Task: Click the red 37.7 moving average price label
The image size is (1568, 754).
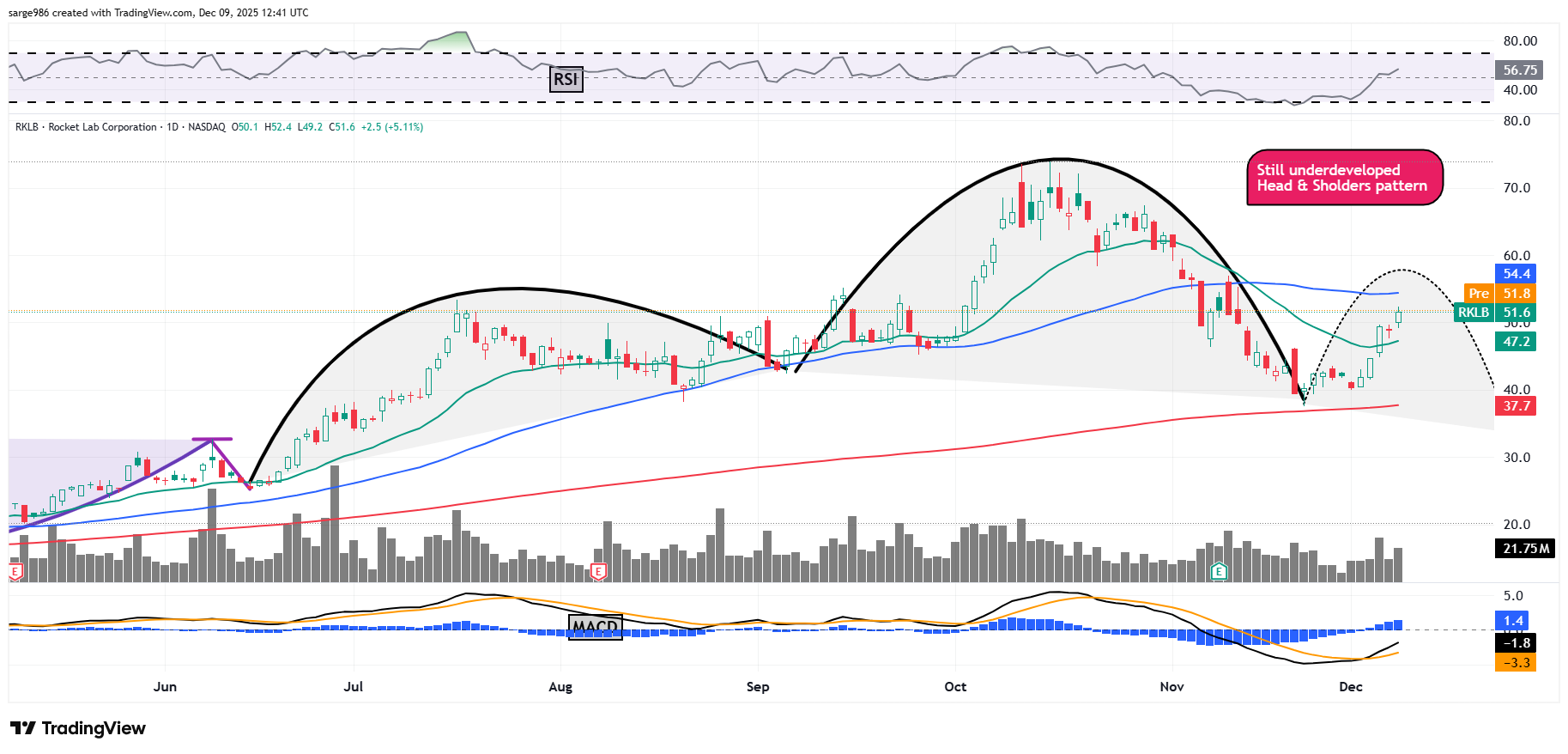Action: click(1516, 406)
